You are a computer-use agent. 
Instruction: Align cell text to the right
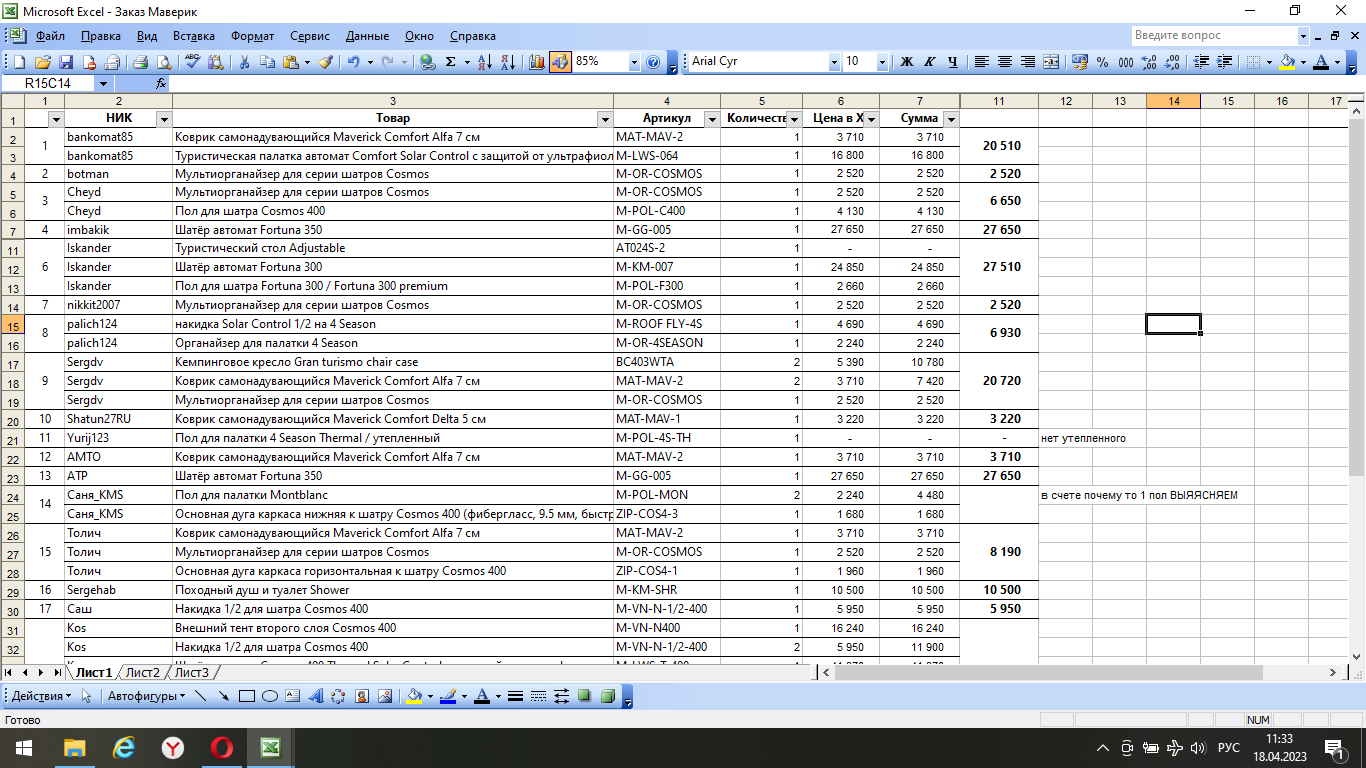pos(1028,62)
